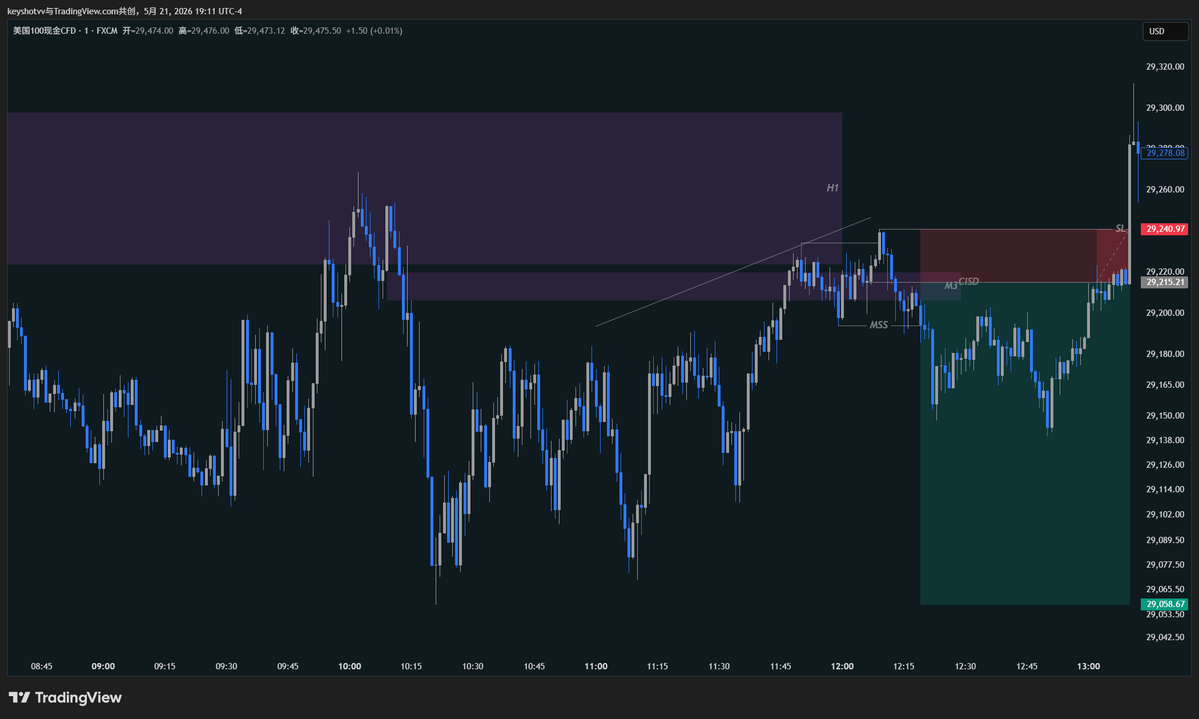Select the gray 29,215.21 entry price tag
This screenshot has width=1199, height=719.
point(1165,282)
